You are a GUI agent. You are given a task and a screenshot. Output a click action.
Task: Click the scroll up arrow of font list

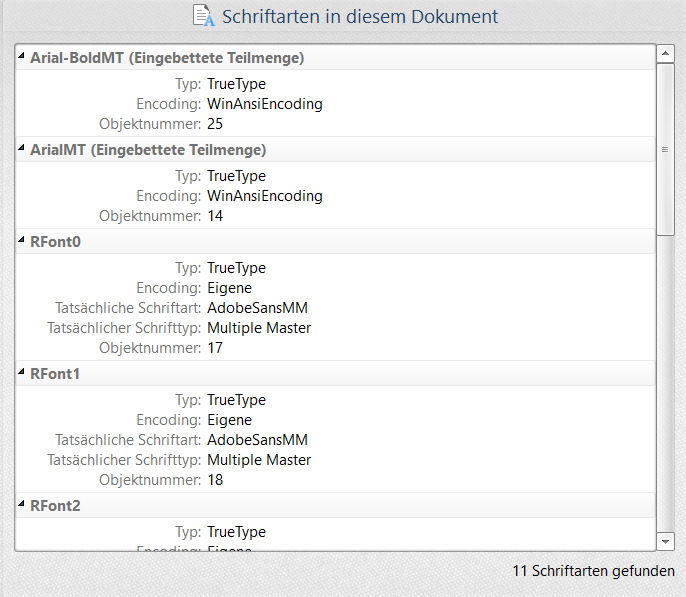tap(665, 53)
